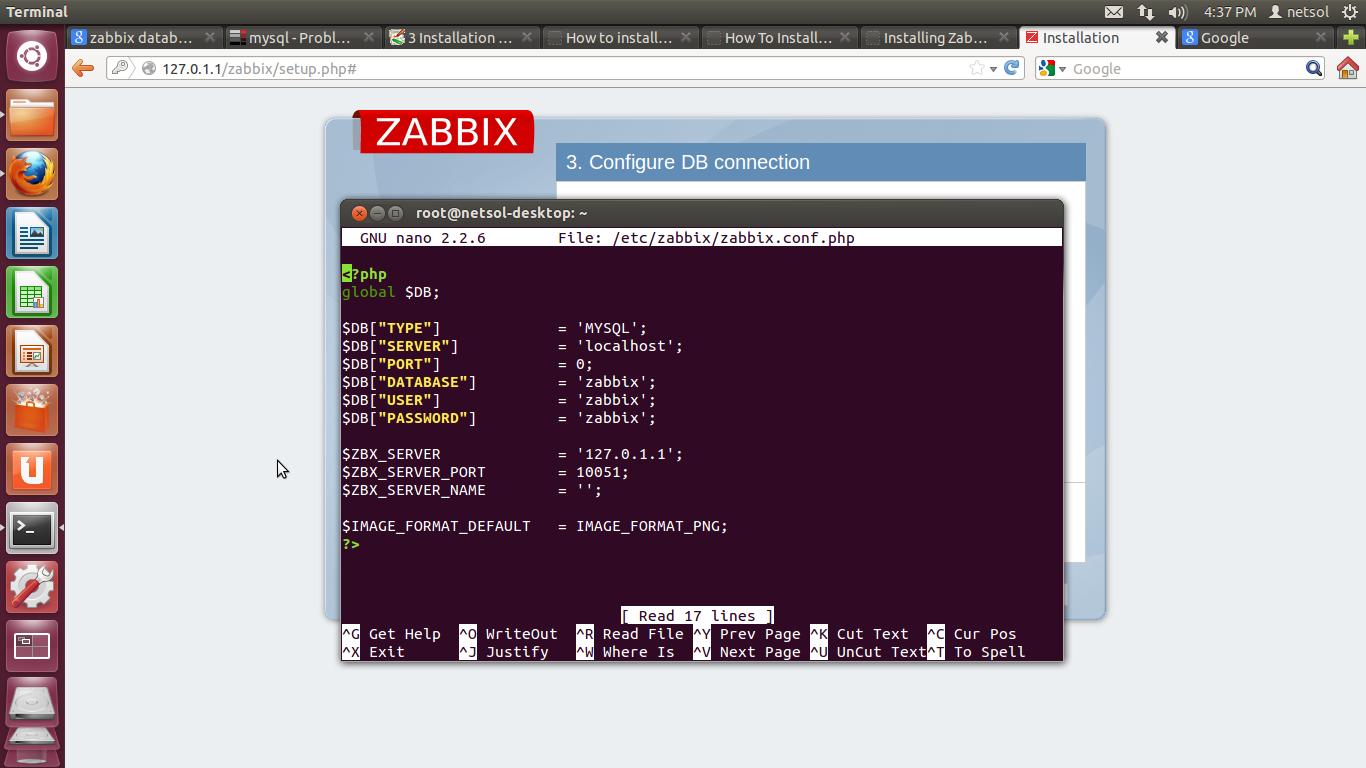Click the '^O WriteOut' shortcut label in nano
The width and height of the screenshot is (1366, 768).
(509, 634)
